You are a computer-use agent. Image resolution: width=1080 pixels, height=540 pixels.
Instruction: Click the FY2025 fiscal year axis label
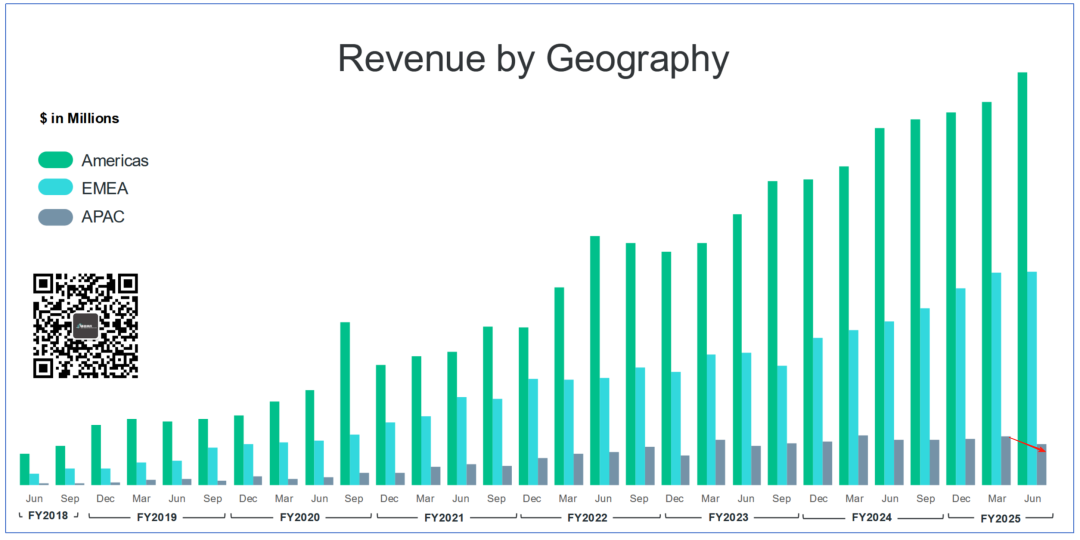pos(1000,518)
